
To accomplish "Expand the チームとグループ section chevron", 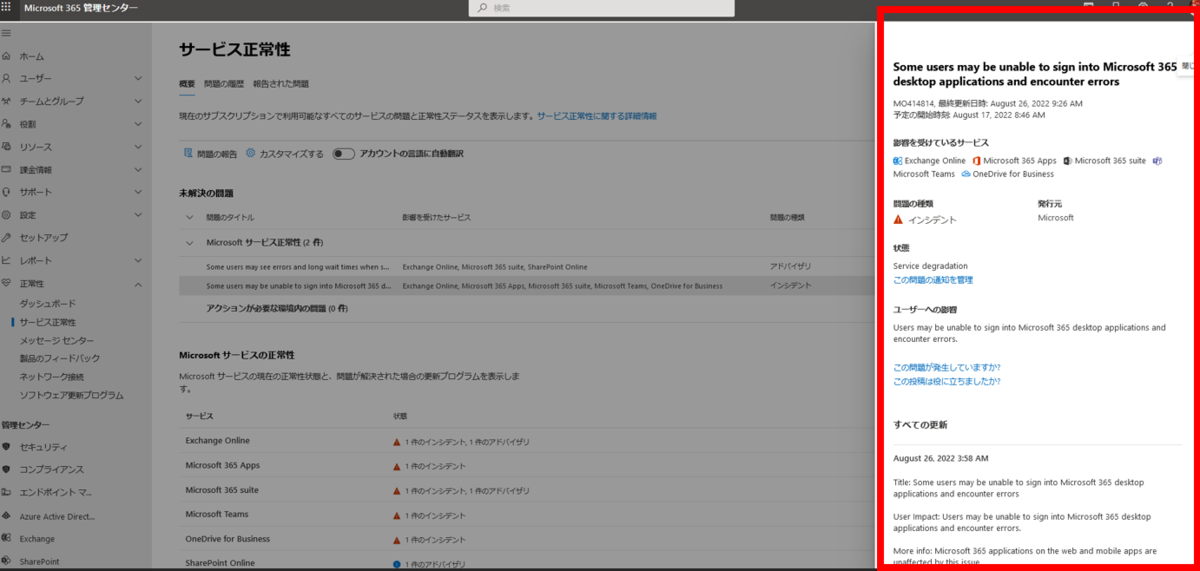I will pos(138,101).
